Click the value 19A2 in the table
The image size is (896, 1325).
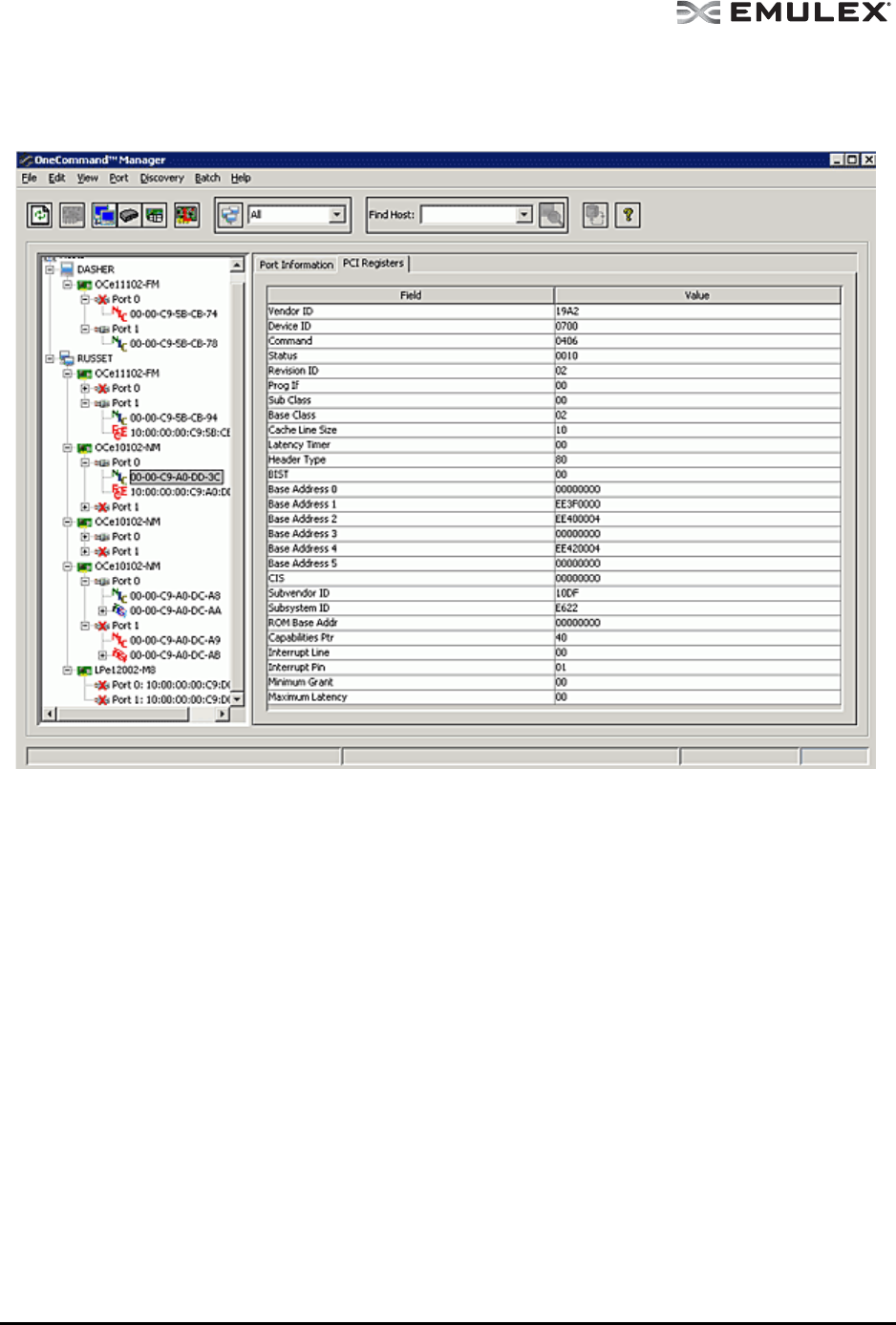[x=697, y=311]
